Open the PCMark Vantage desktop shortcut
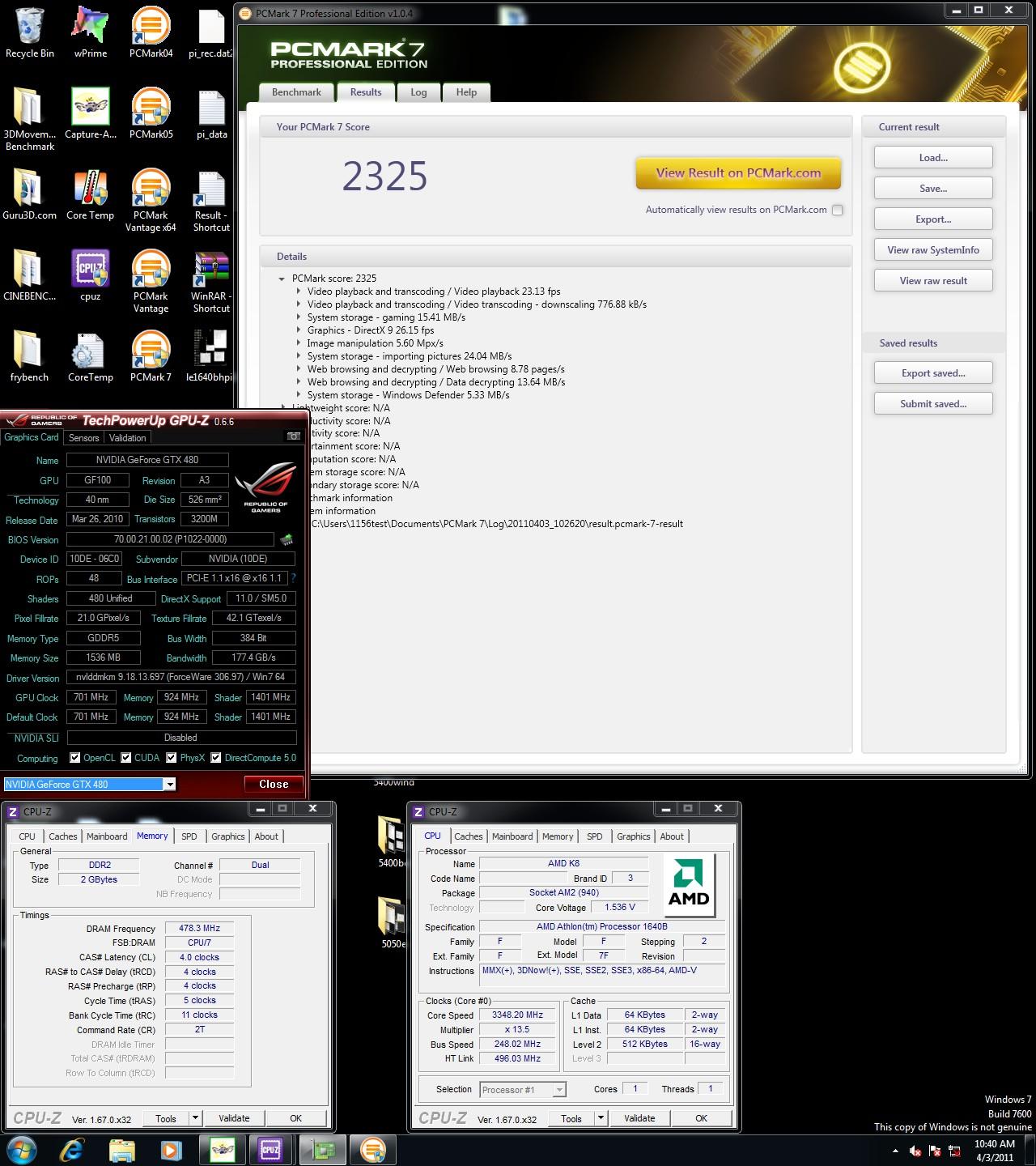 (x=151, y=281)
